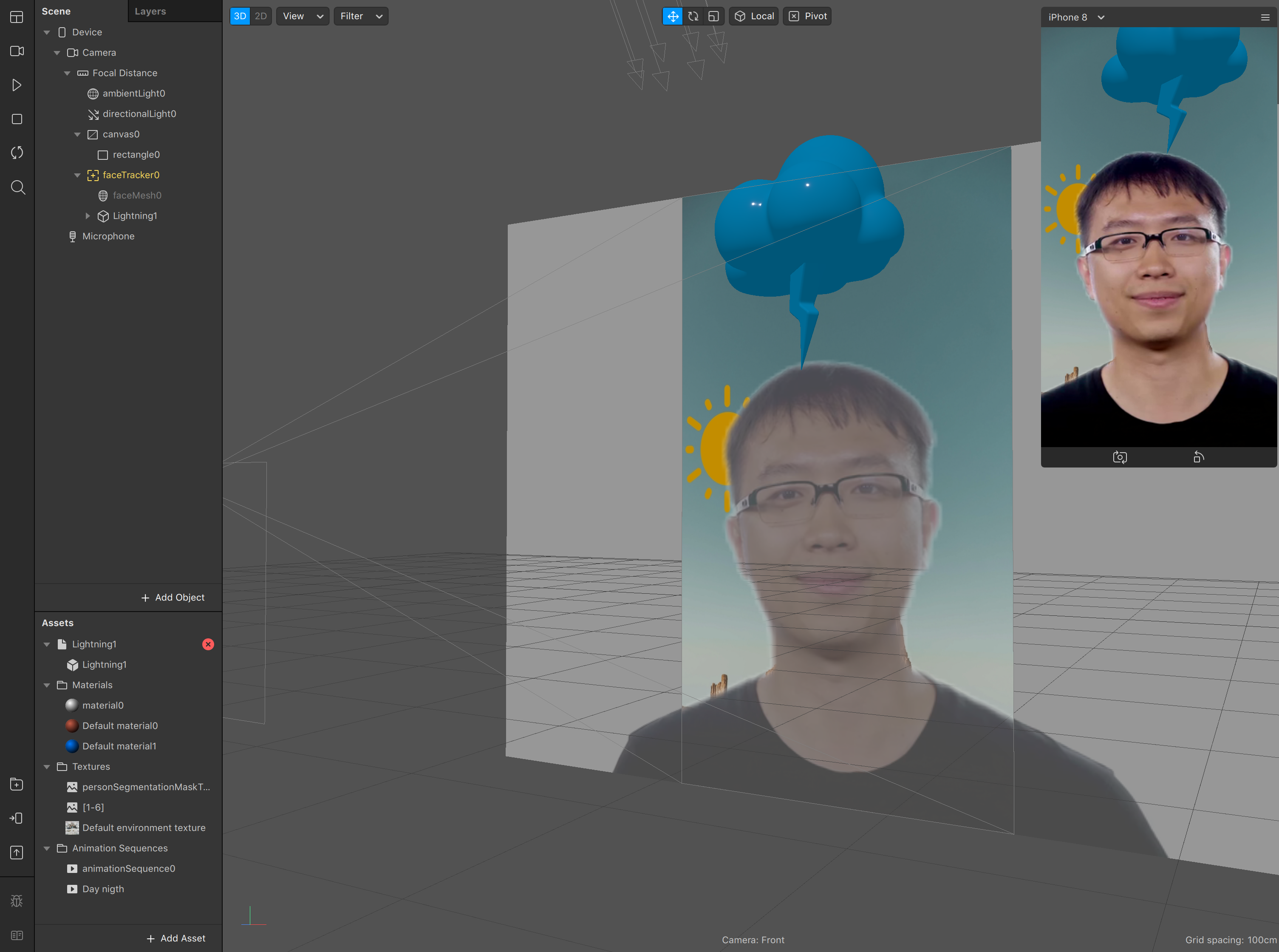Toggle Local coordinate mode

click(754, 16)
